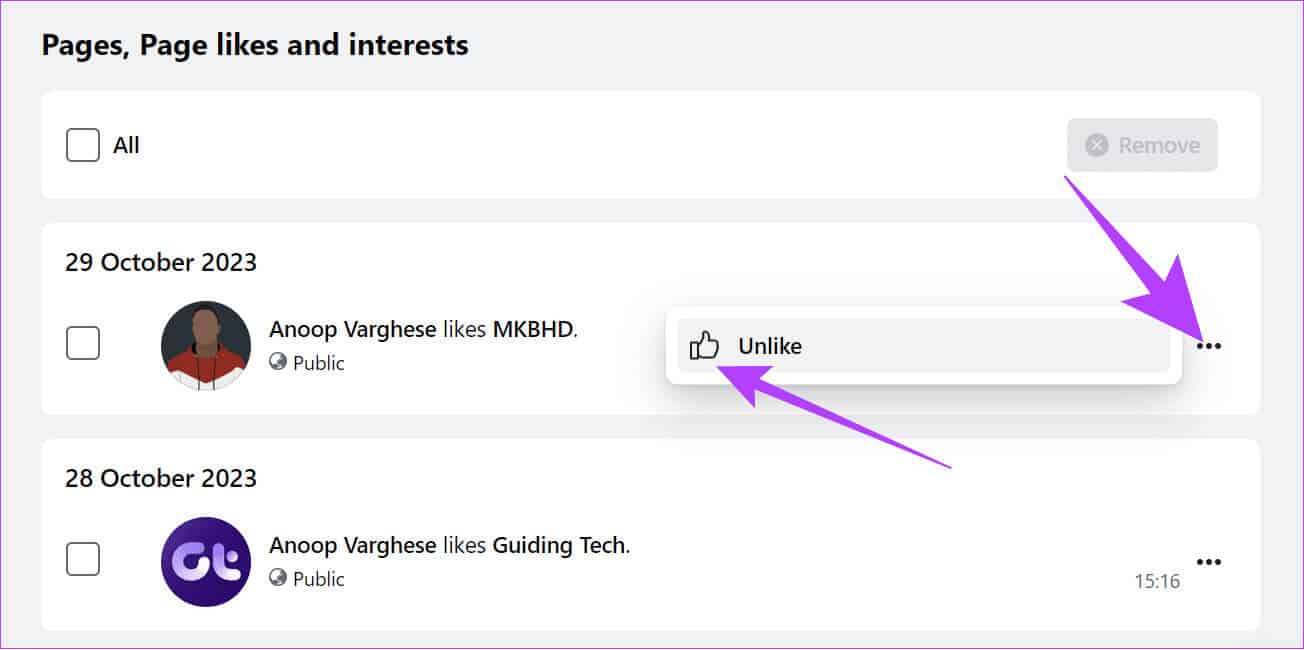Viewport: 1304px width, 650px height.
Task: Click the globe Public icon under MKBHD entry
Action: point(278,363)
